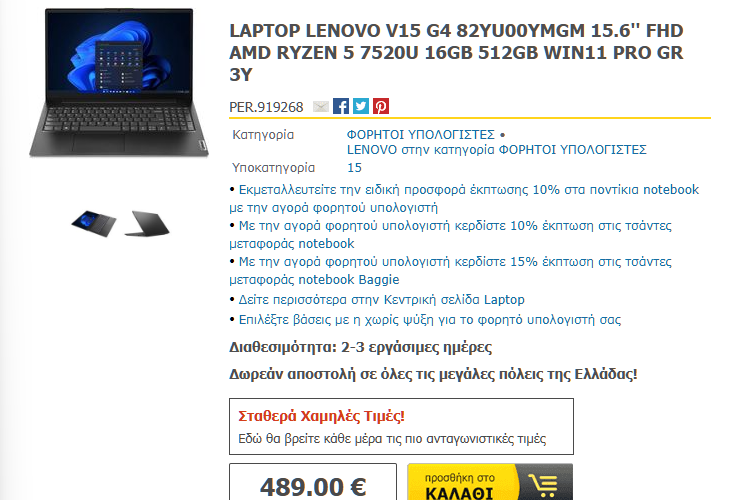
Task: Share product on Twitter
Action: [361, 106]
